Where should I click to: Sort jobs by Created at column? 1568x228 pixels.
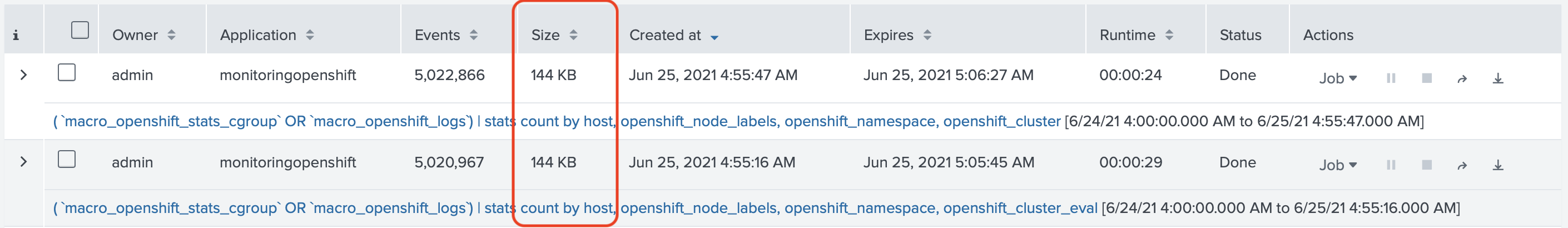[673, 35]
